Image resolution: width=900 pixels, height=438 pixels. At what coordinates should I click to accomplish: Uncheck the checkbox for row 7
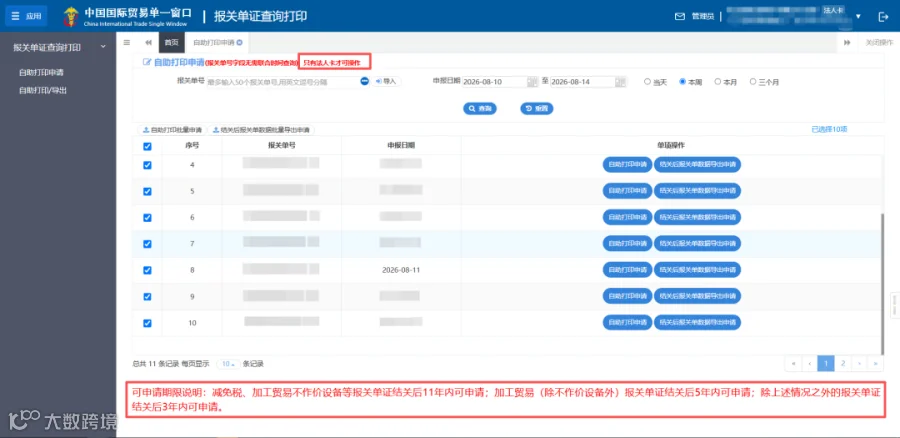click(x=147, y=244)
